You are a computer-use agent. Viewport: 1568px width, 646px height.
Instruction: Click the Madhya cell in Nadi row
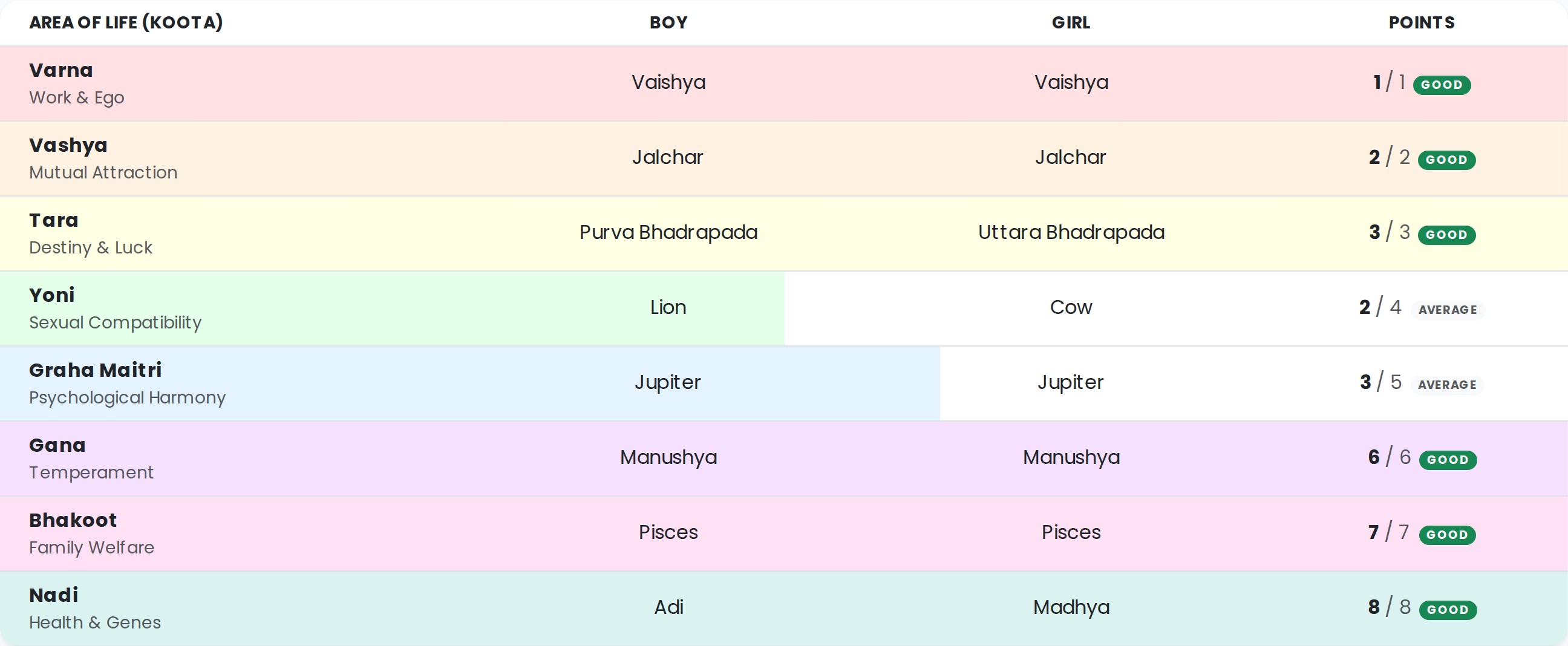click(x=1071, y=607)
